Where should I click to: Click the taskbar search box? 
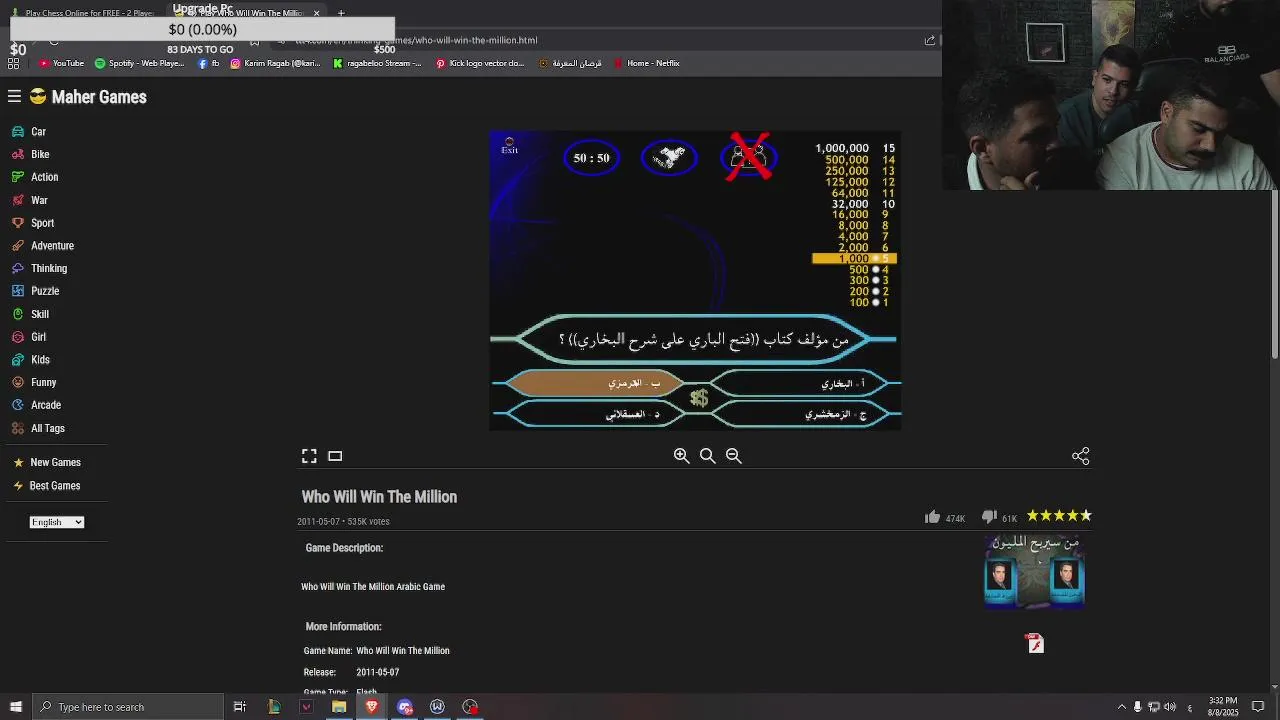pos(128,707)
